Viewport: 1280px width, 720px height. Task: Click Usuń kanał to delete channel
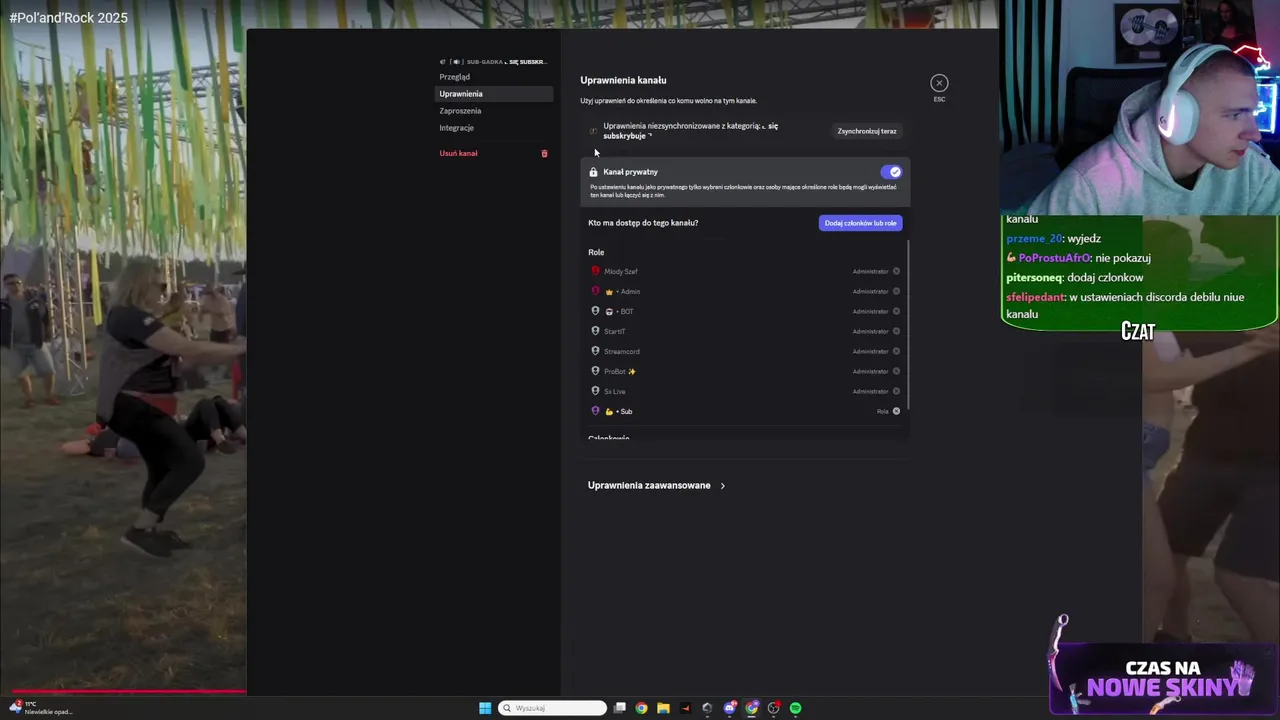coord(459,154)
